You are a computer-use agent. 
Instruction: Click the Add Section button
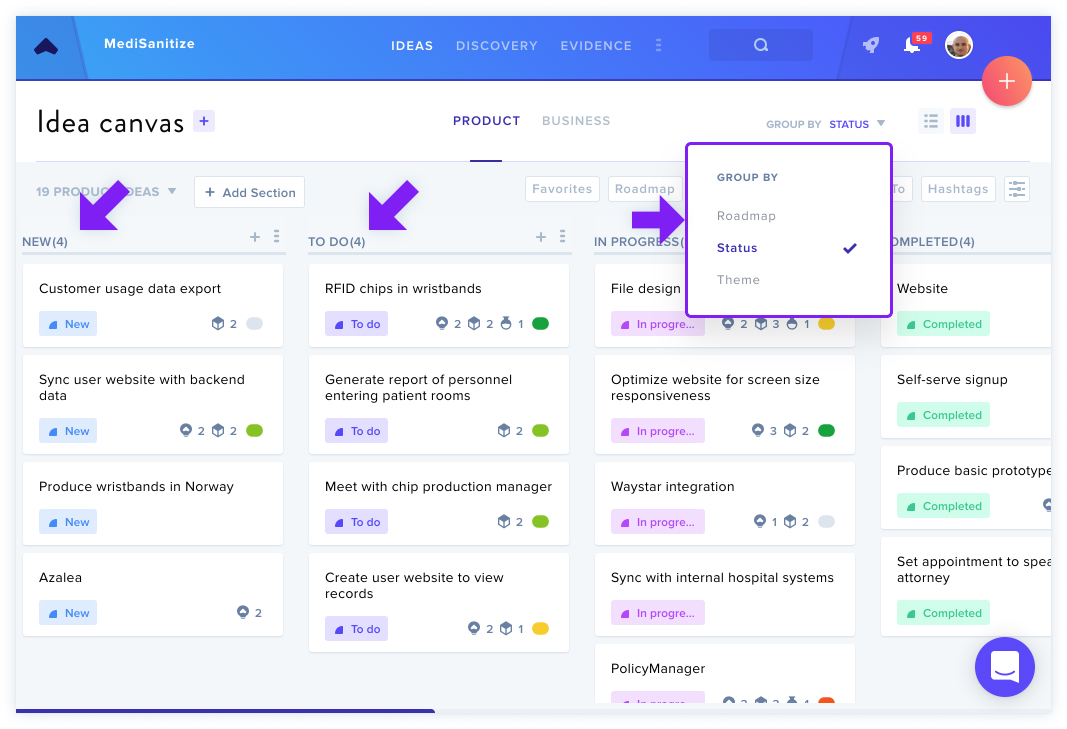(249, 193)
